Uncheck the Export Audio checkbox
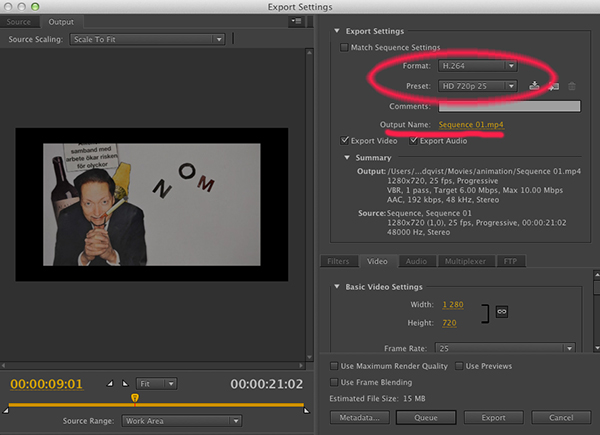This screenshot has width=600, height=435. coord(413,140)
